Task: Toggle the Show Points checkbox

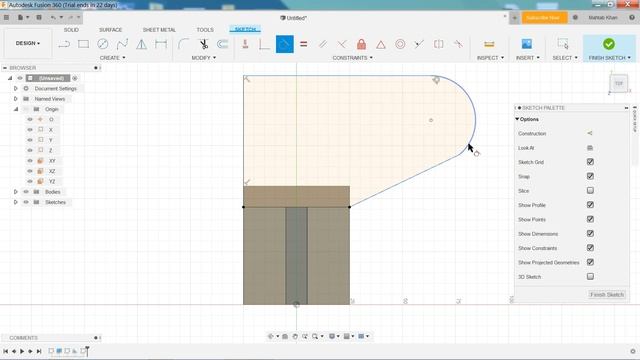Action: 590,219
